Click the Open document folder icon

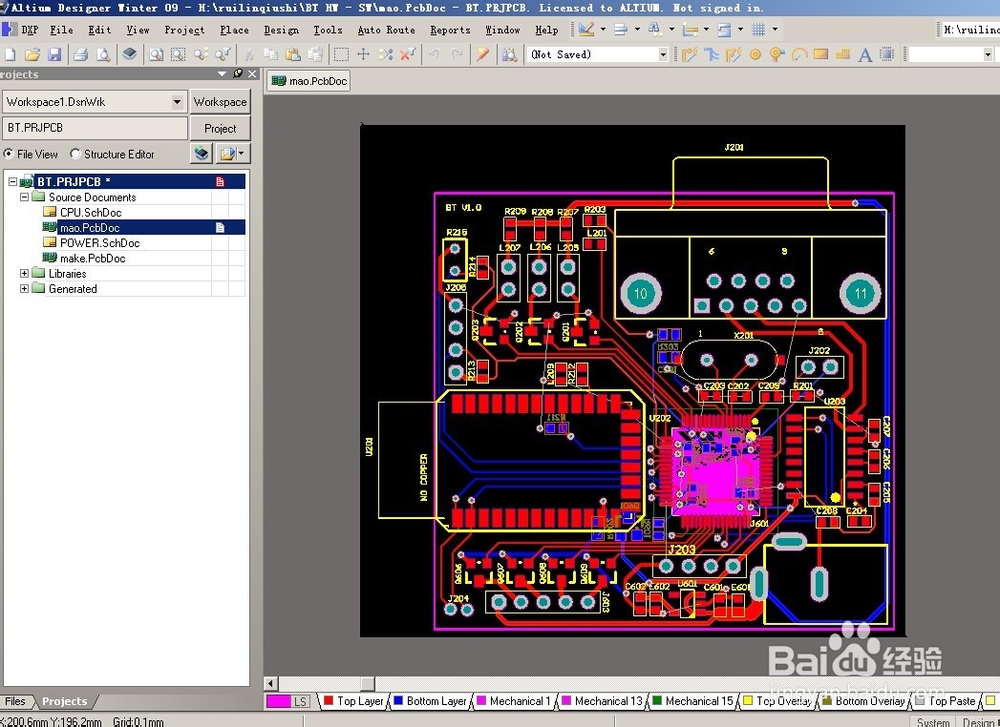(x=32, y=55)
